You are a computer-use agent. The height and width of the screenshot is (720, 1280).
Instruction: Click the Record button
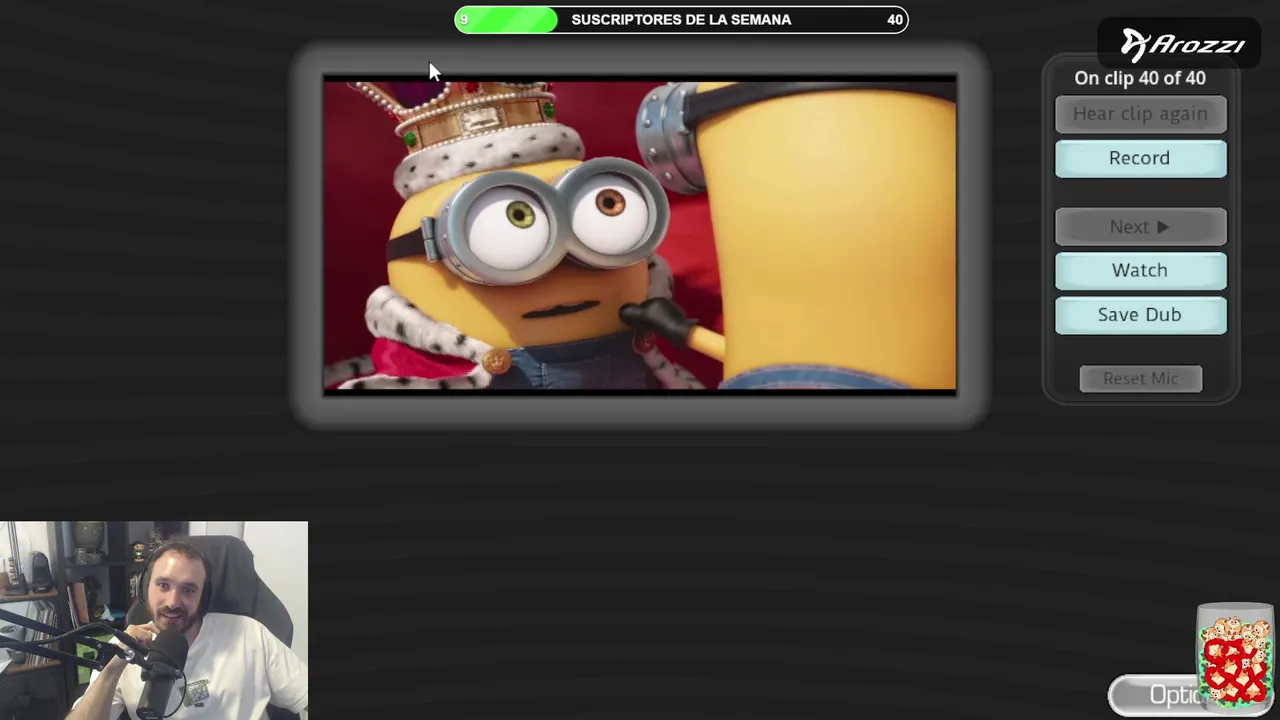(x=1140, y=158)
